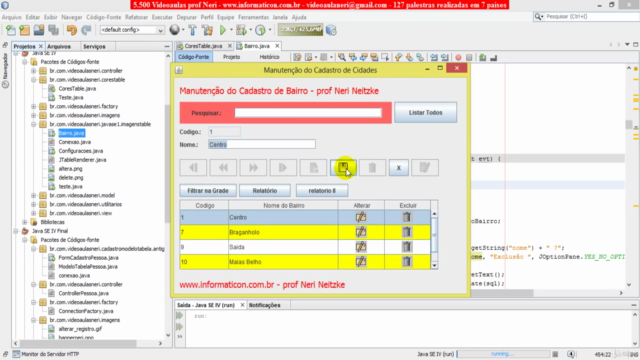Click the Save All toolbar icon
Image resolution: width=640 pixels, height=360 pixels.
(53, 30)
